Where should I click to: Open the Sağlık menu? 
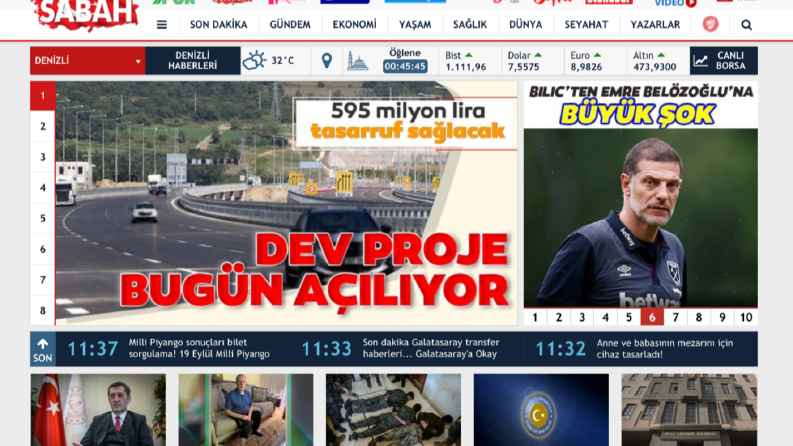[470, 24]
